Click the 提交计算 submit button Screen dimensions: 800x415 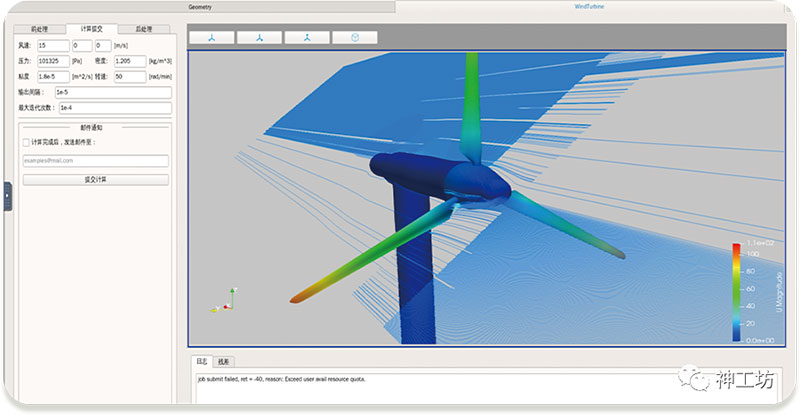coord(96,180)
